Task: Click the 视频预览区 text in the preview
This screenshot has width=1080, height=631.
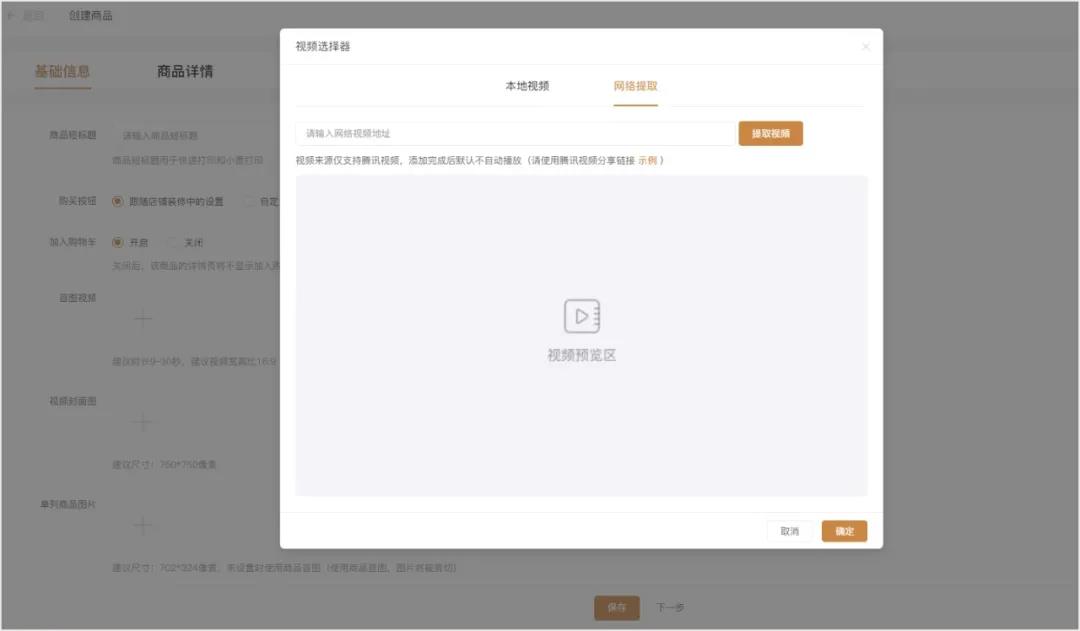Action: pyautogui.click(x=581, y=355)
